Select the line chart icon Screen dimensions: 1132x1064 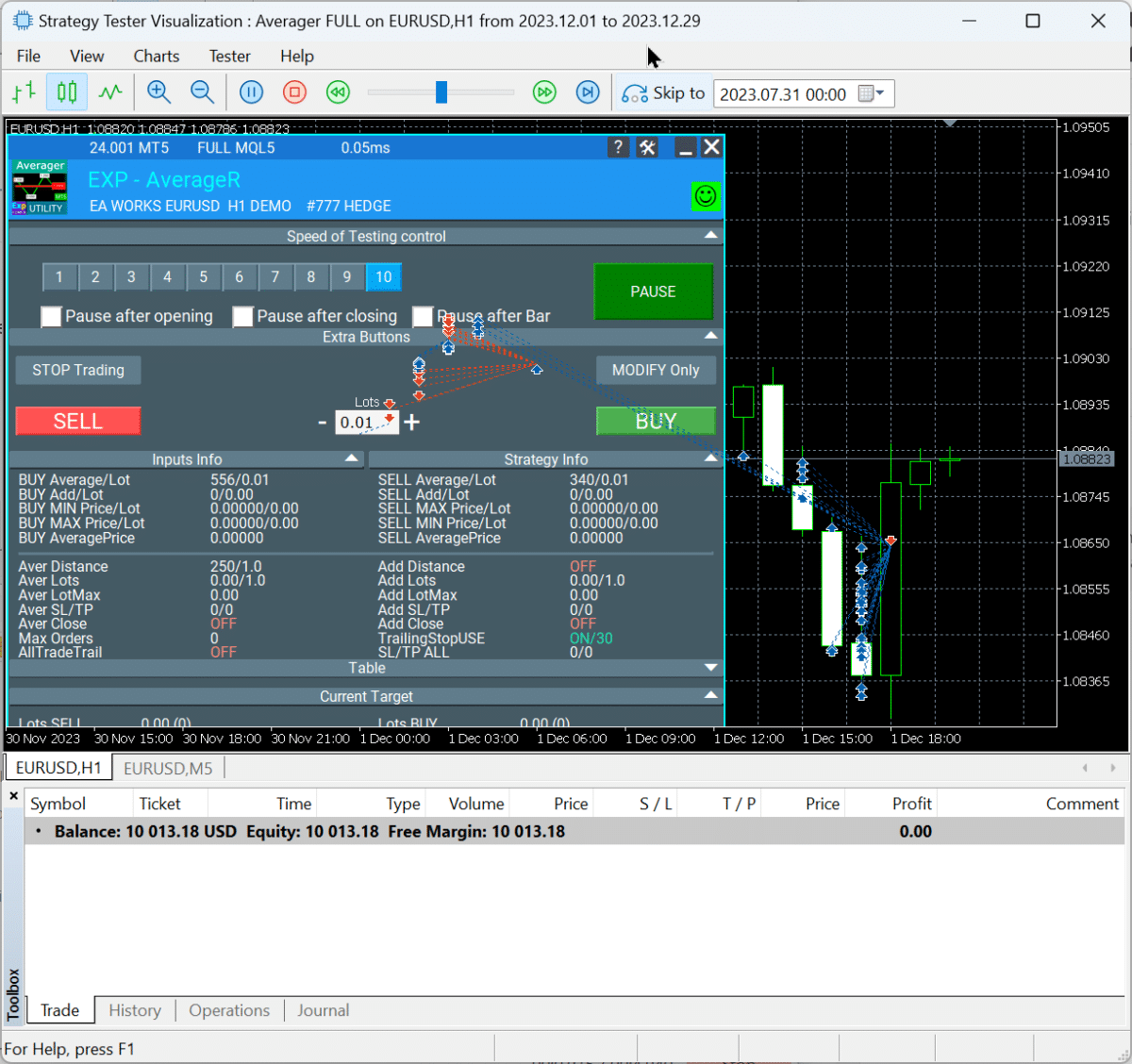(x=110, y=92)
